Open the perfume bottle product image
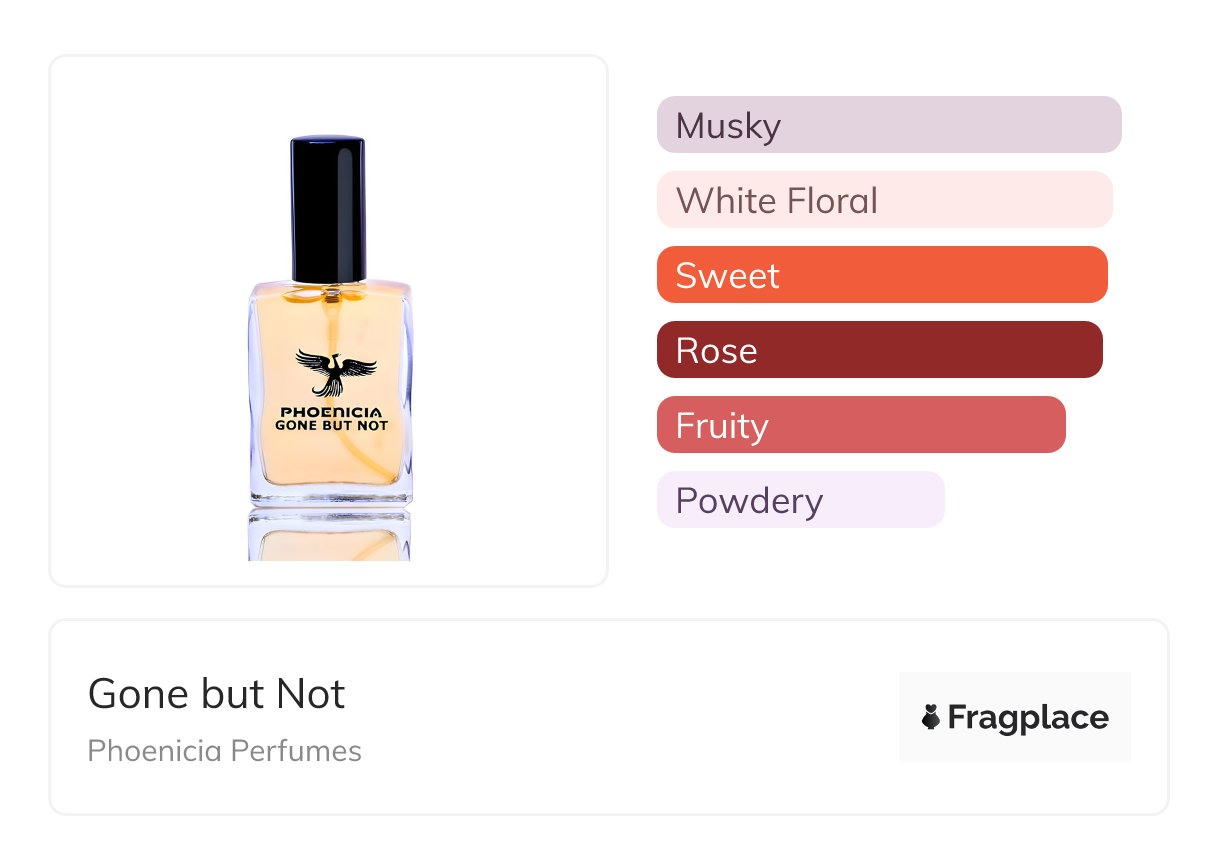This screenshot has height=864, width=1218. (x=328, y=321)
